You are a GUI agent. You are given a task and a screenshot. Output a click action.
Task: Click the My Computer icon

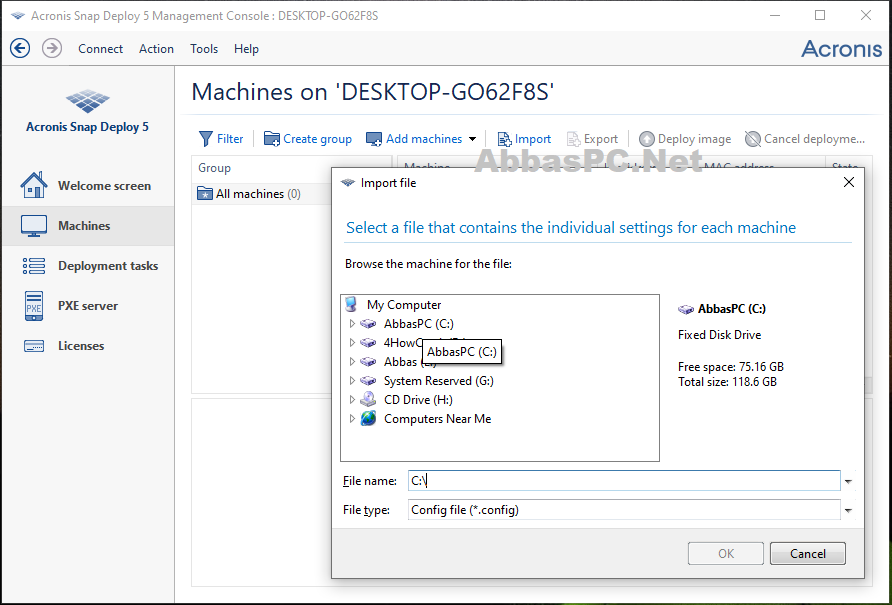tap(352, 304)
